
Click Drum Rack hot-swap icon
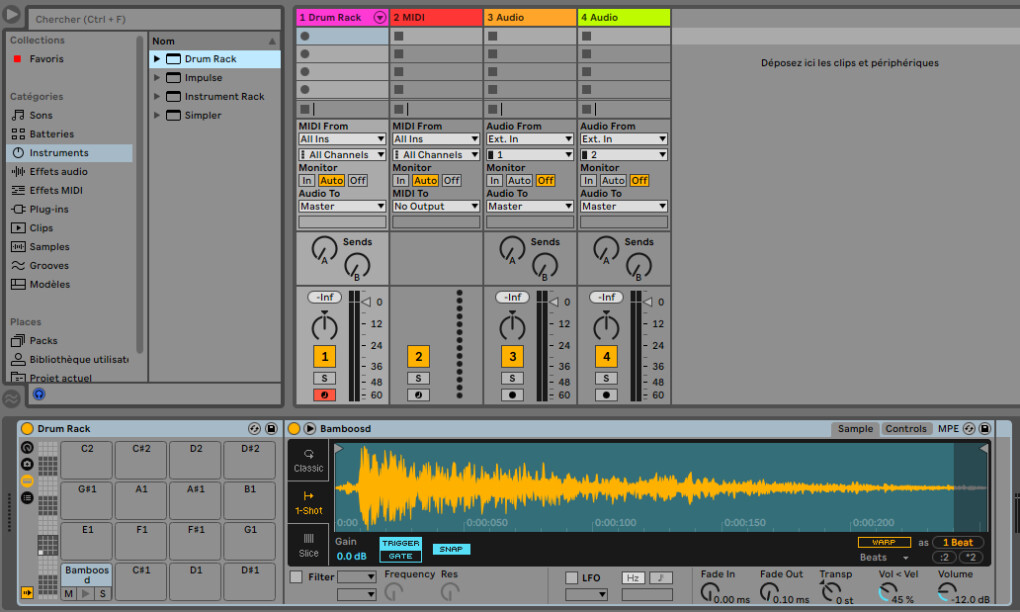pos(254,429)
